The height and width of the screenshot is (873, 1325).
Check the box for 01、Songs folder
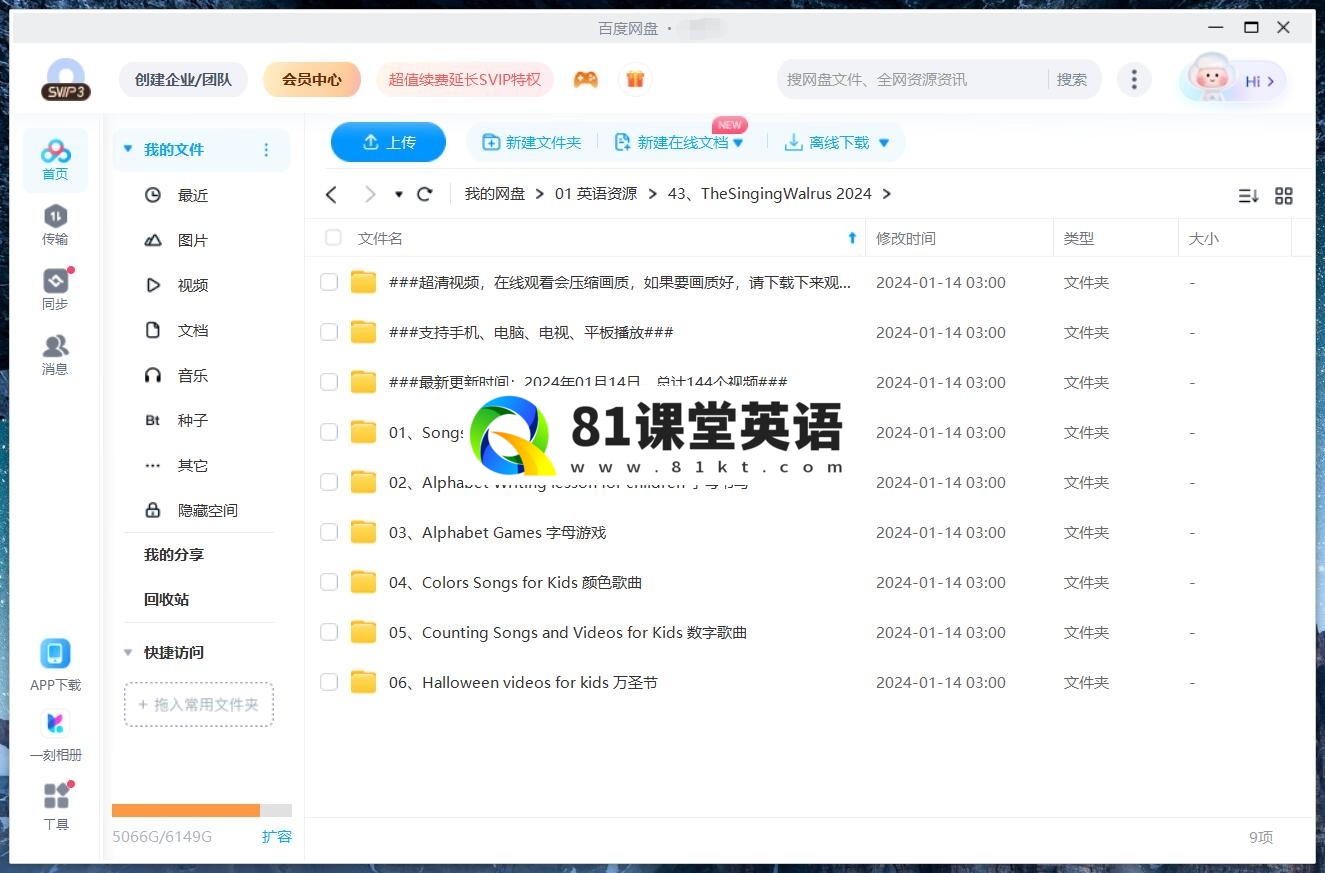pos(329,432)
